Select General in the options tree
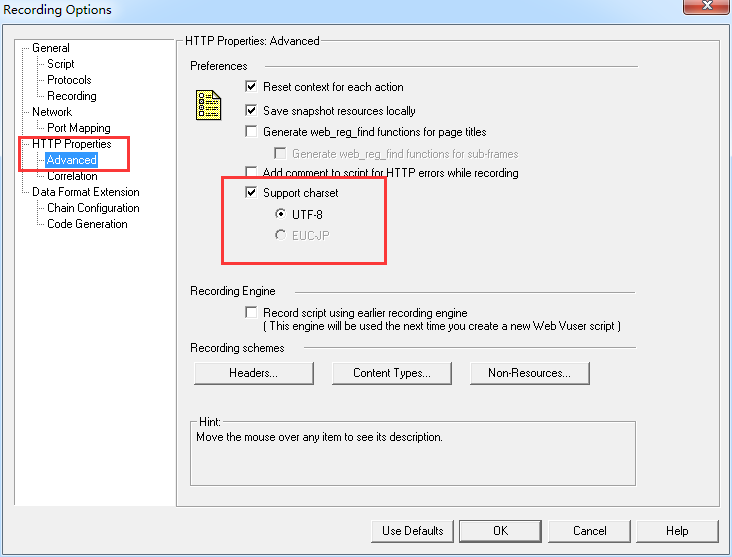 50,48
